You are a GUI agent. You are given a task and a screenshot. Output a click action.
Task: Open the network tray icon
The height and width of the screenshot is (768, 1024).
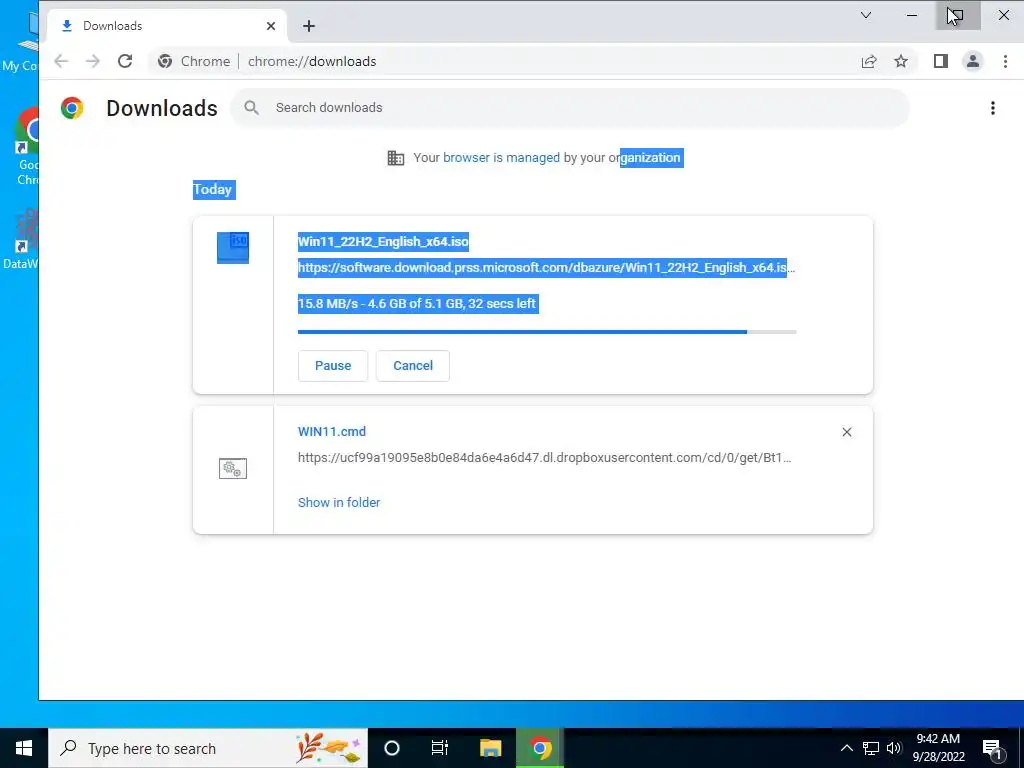coord(871,748)
